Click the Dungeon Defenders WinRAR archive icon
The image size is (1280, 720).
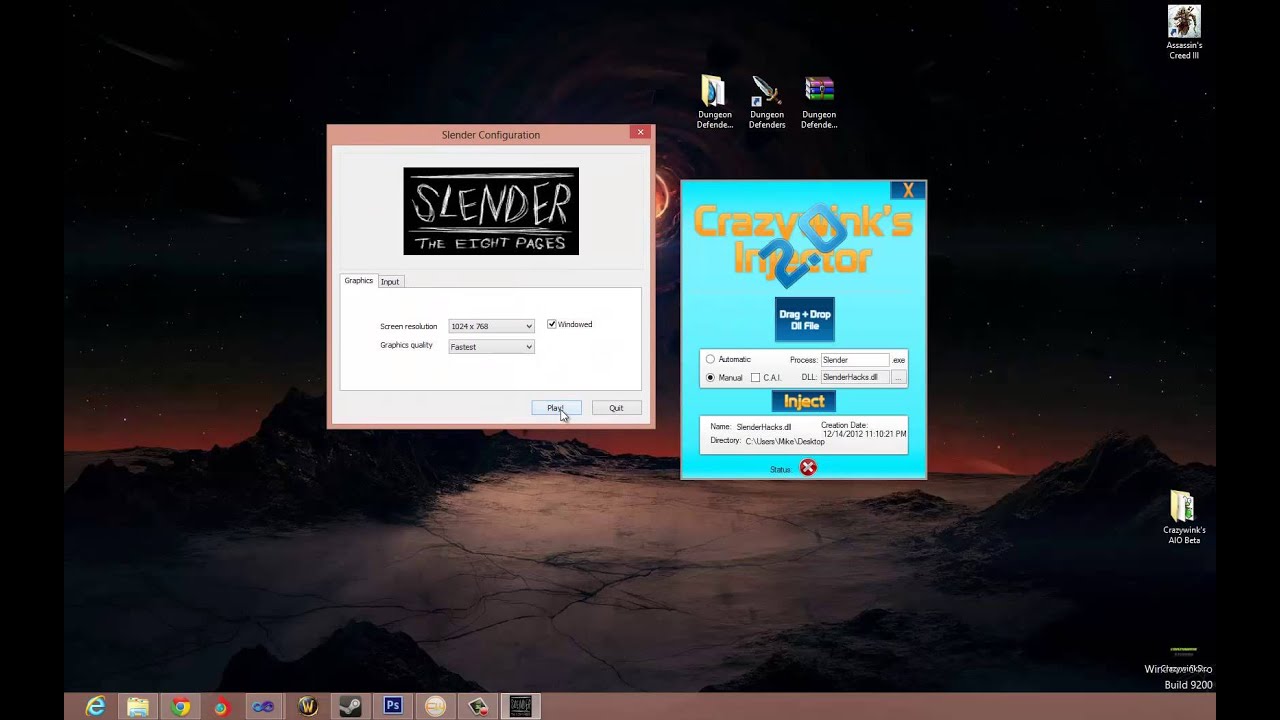pos(819,92)
